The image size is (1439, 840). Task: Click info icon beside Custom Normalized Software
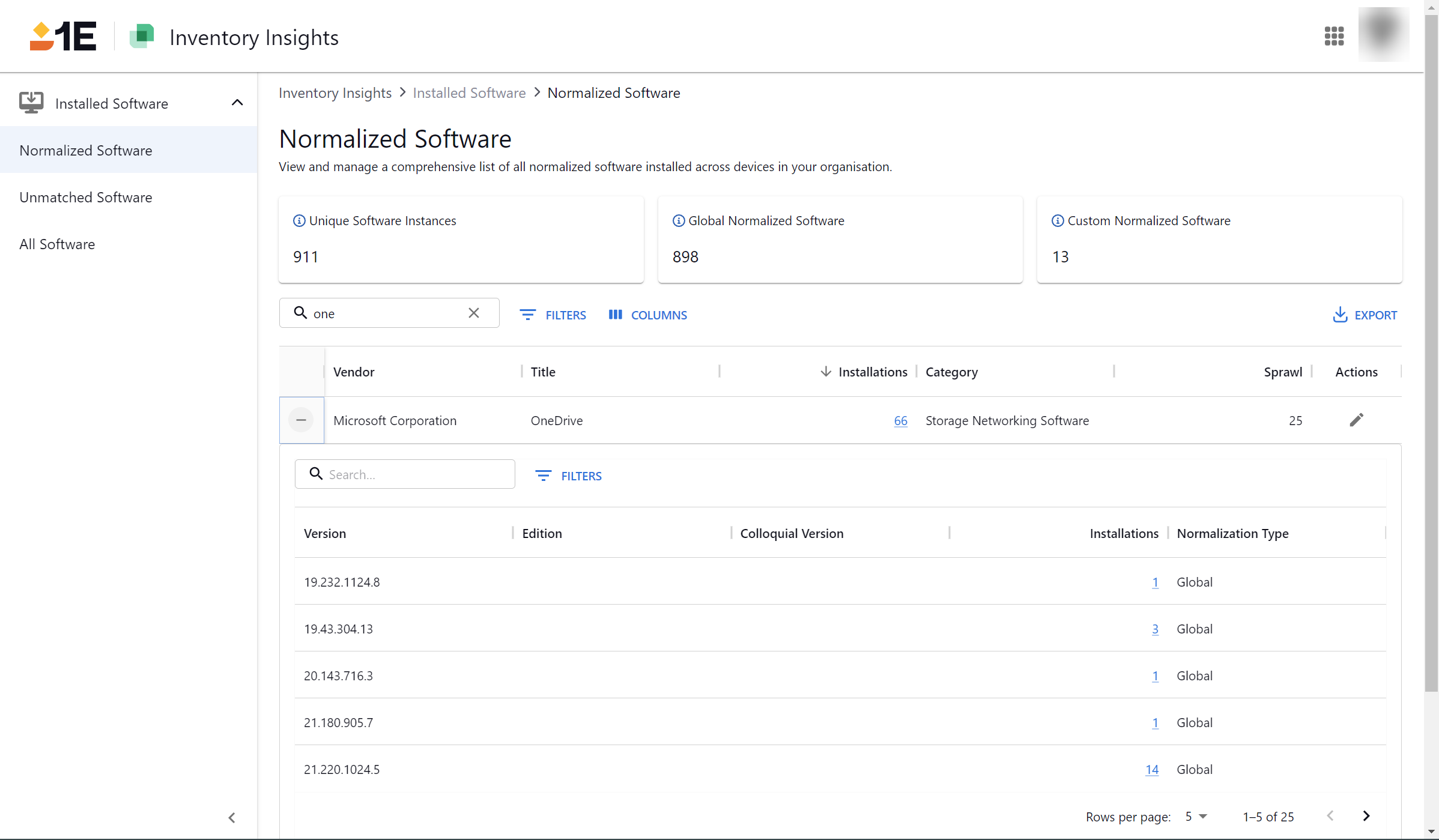point(1057,220)
